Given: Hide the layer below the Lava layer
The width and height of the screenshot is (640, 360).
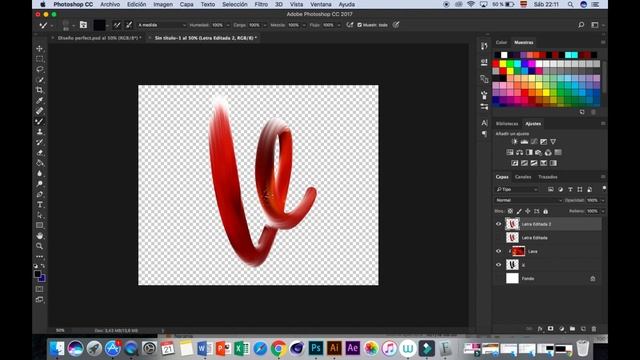Looking at the screenshot, I should (x=498, y=265).
